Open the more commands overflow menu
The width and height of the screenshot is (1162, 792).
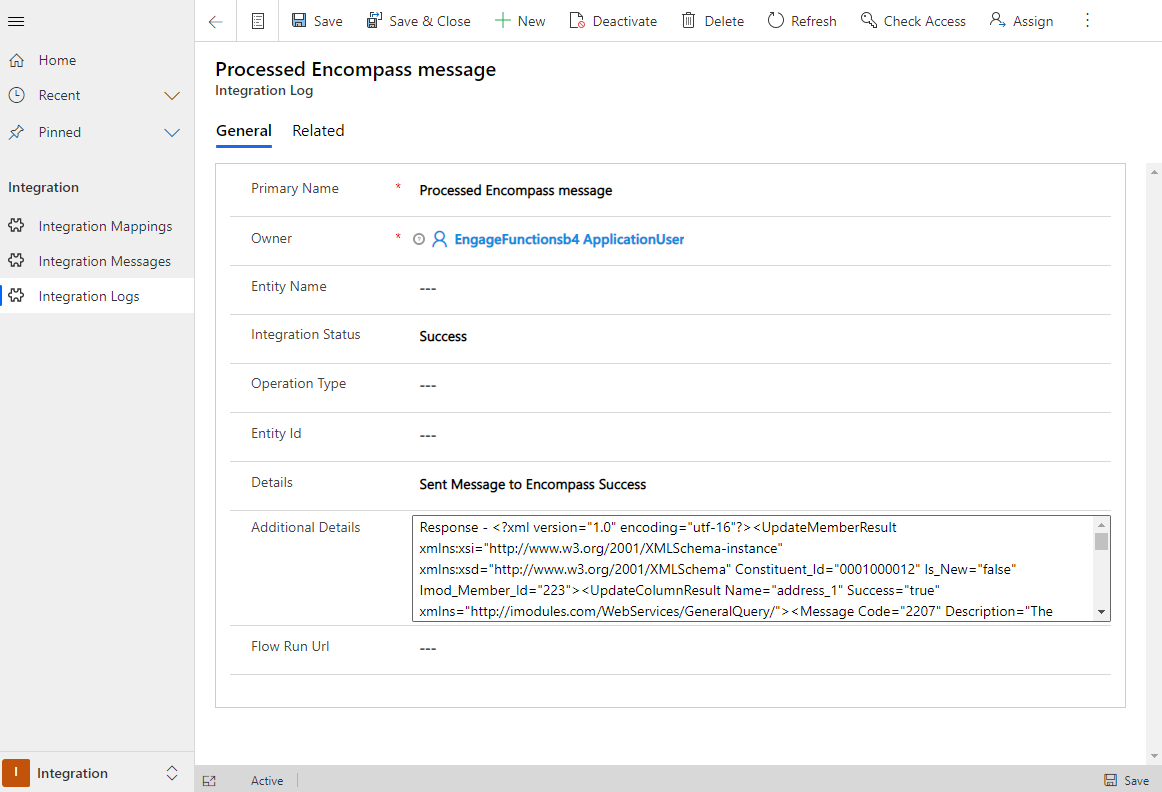pyautogui.click(x=1088, y=21)
